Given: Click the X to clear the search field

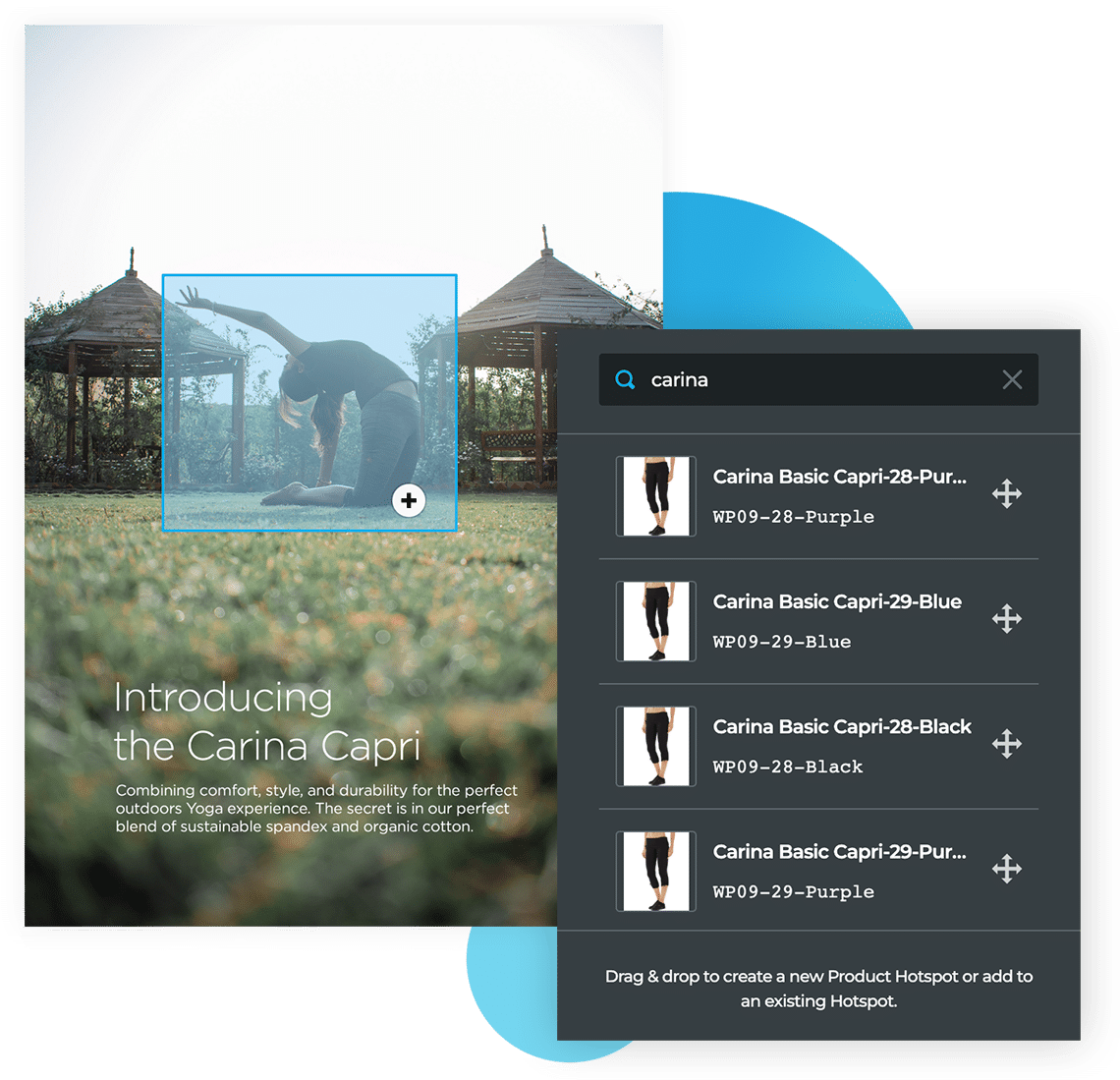Looking at the screenshot, I should click(1012, 379).
